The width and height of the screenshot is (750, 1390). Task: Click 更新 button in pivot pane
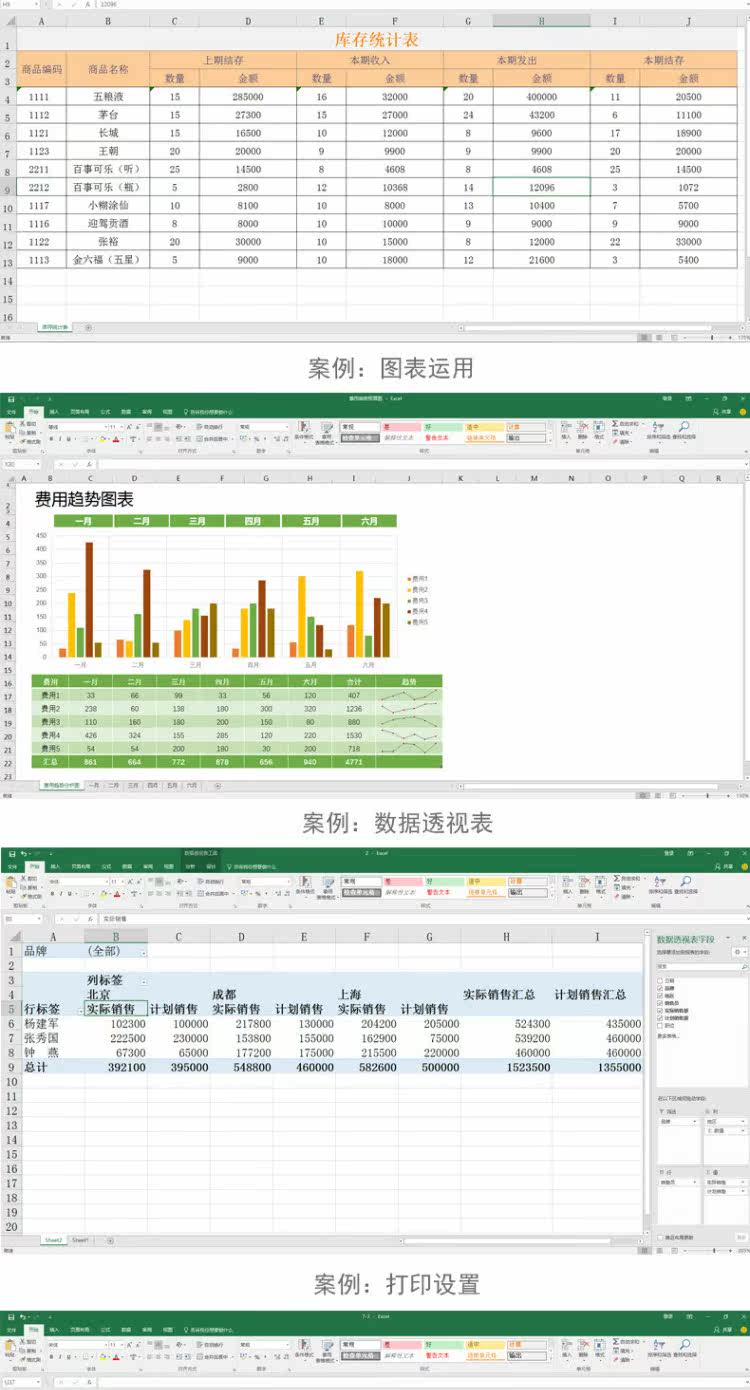click(x=741, y=1237)
